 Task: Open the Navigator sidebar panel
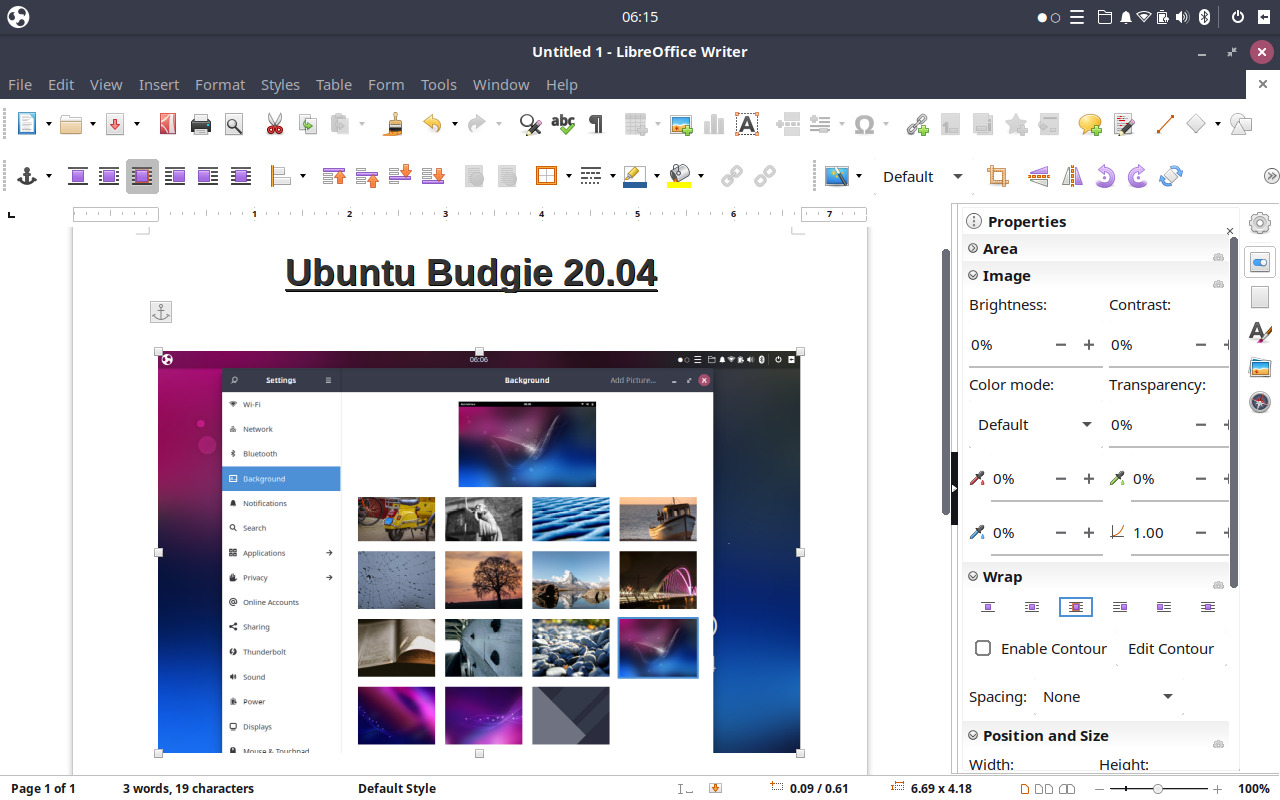[1259, 402]
